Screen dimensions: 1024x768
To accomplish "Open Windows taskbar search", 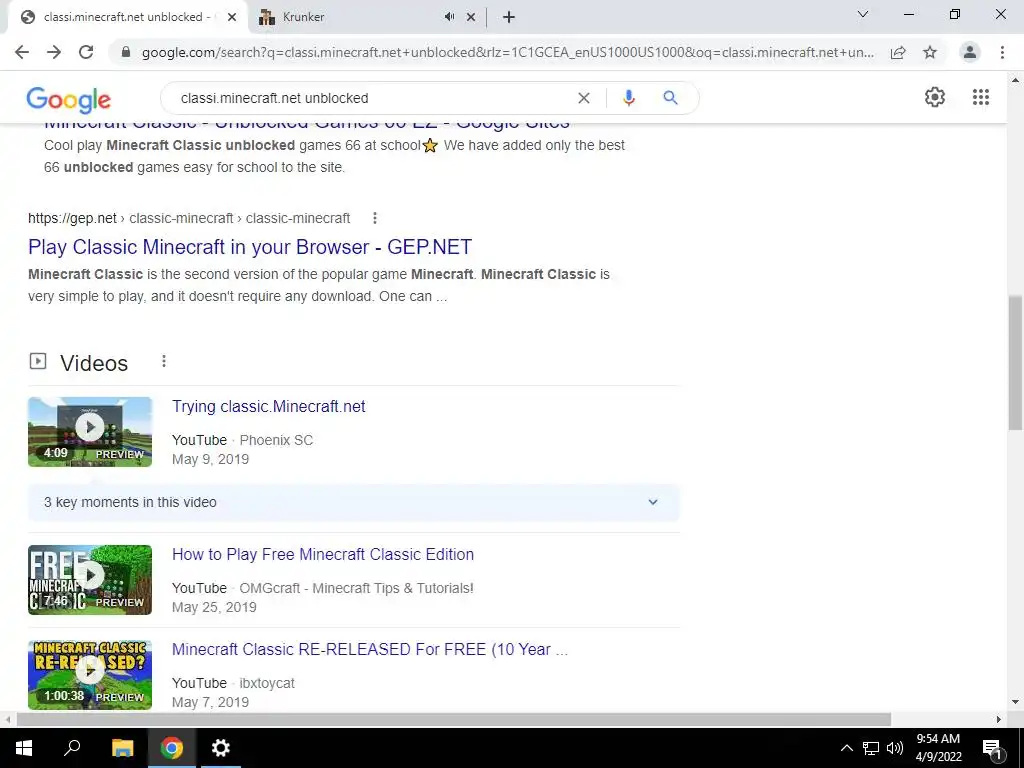I will (72, 748).
